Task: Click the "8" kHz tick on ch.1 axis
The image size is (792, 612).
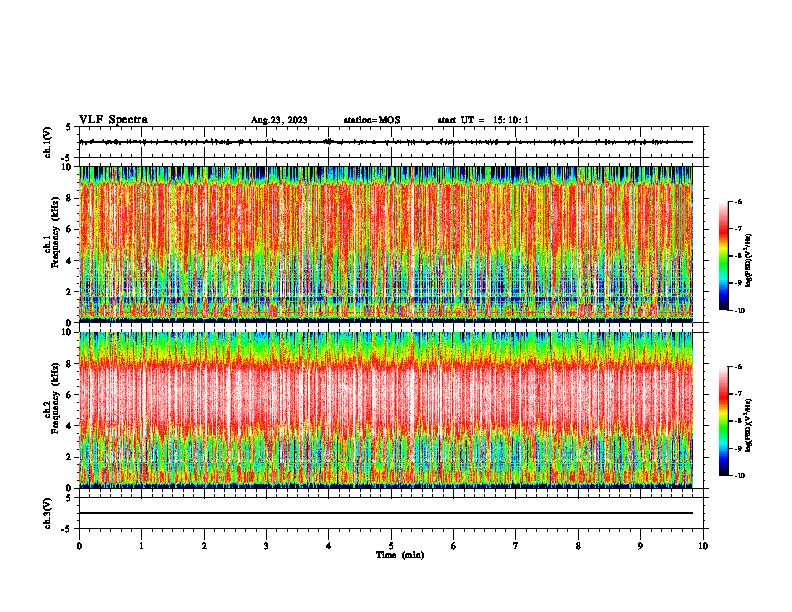Action: pyautogui.click(x=70, y=198)
